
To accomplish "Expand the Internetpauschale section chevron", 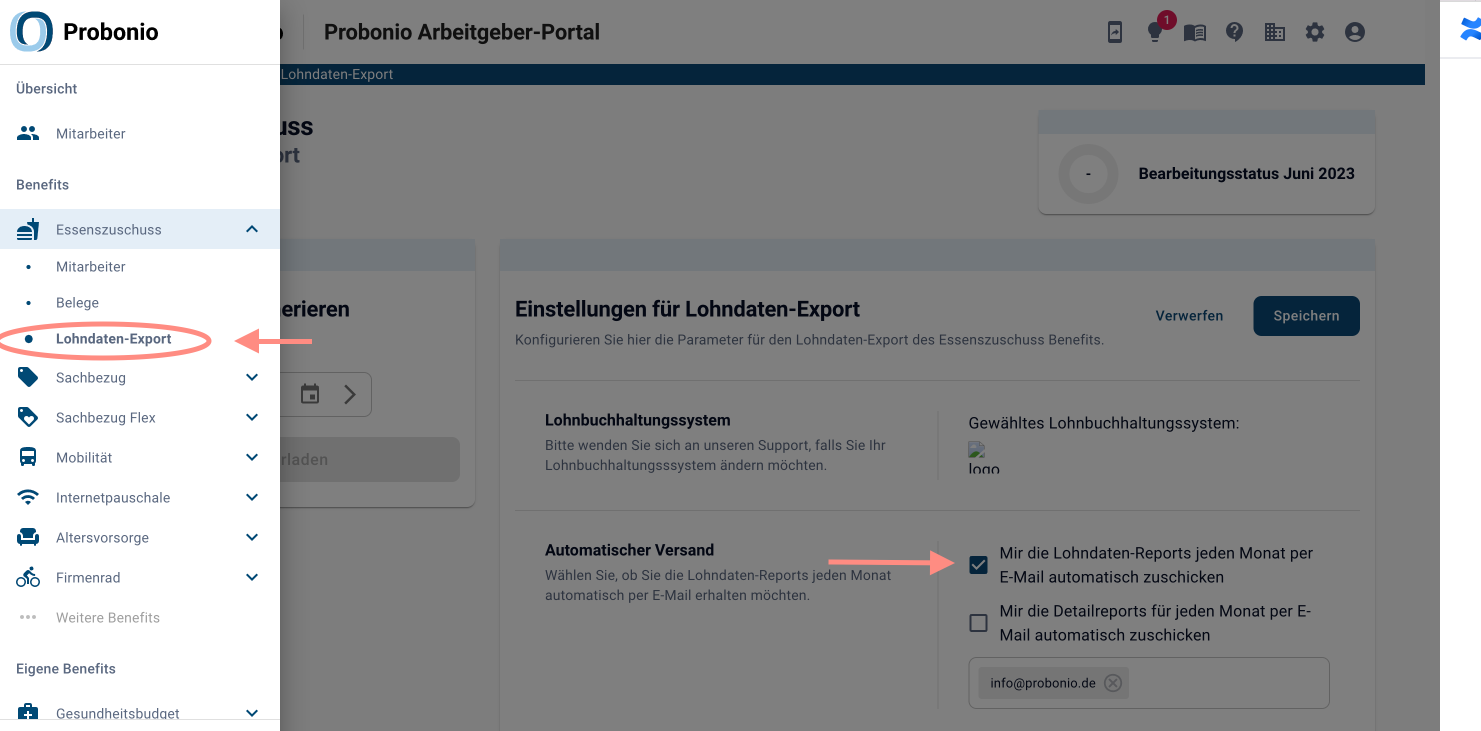I will tap(252, 497).
